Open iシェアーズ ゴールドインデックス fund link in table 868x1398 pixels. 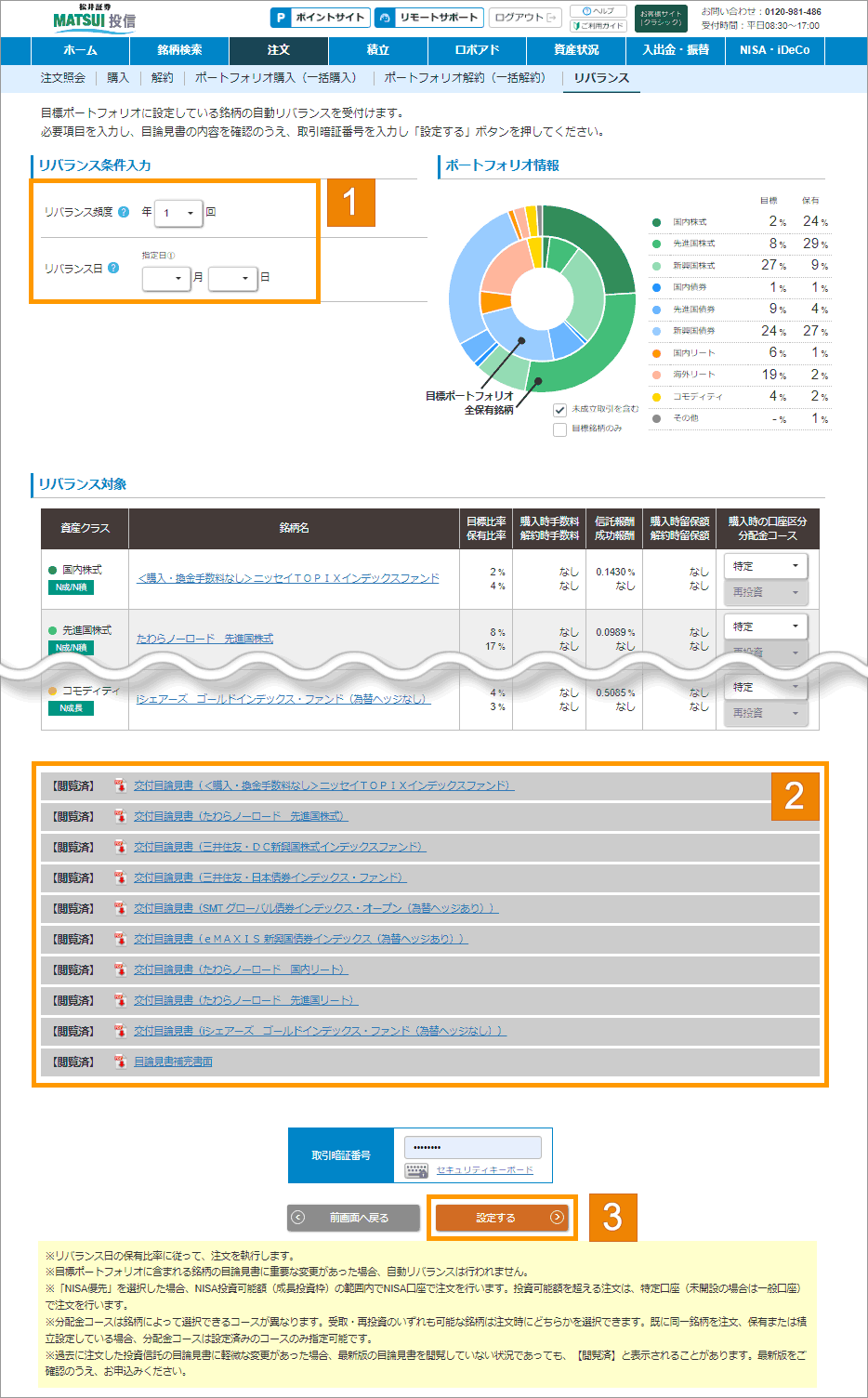(283, 699)
